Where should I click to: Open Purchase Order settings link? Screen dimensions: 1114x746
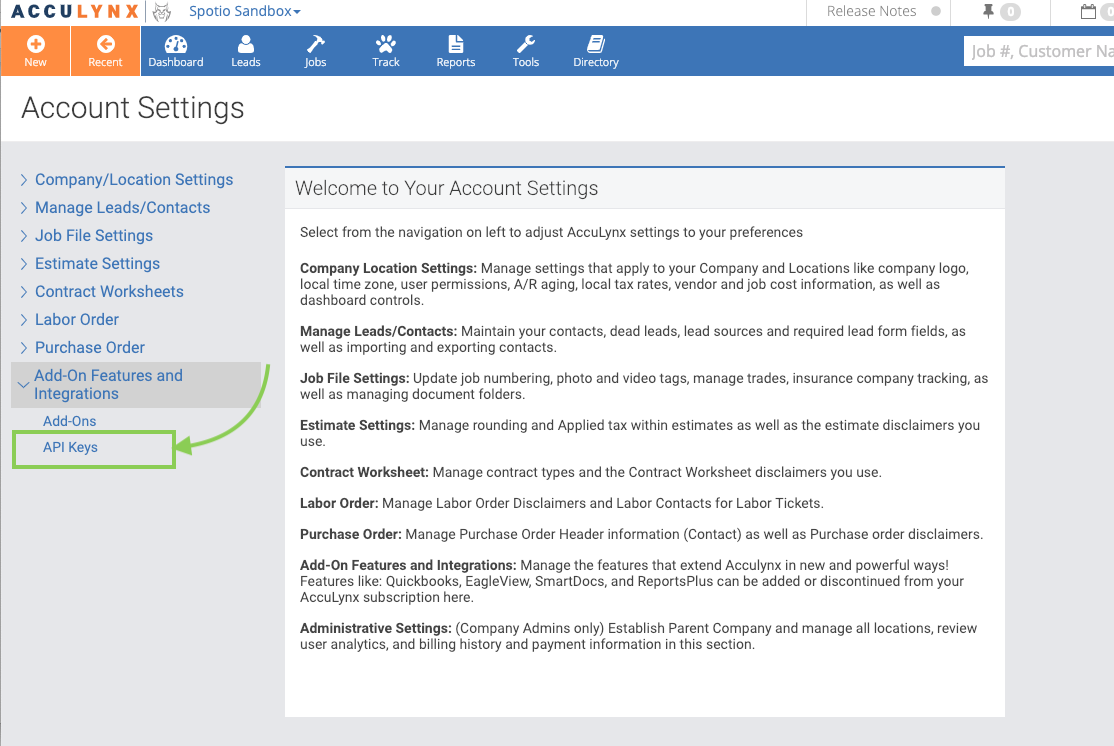90,347
